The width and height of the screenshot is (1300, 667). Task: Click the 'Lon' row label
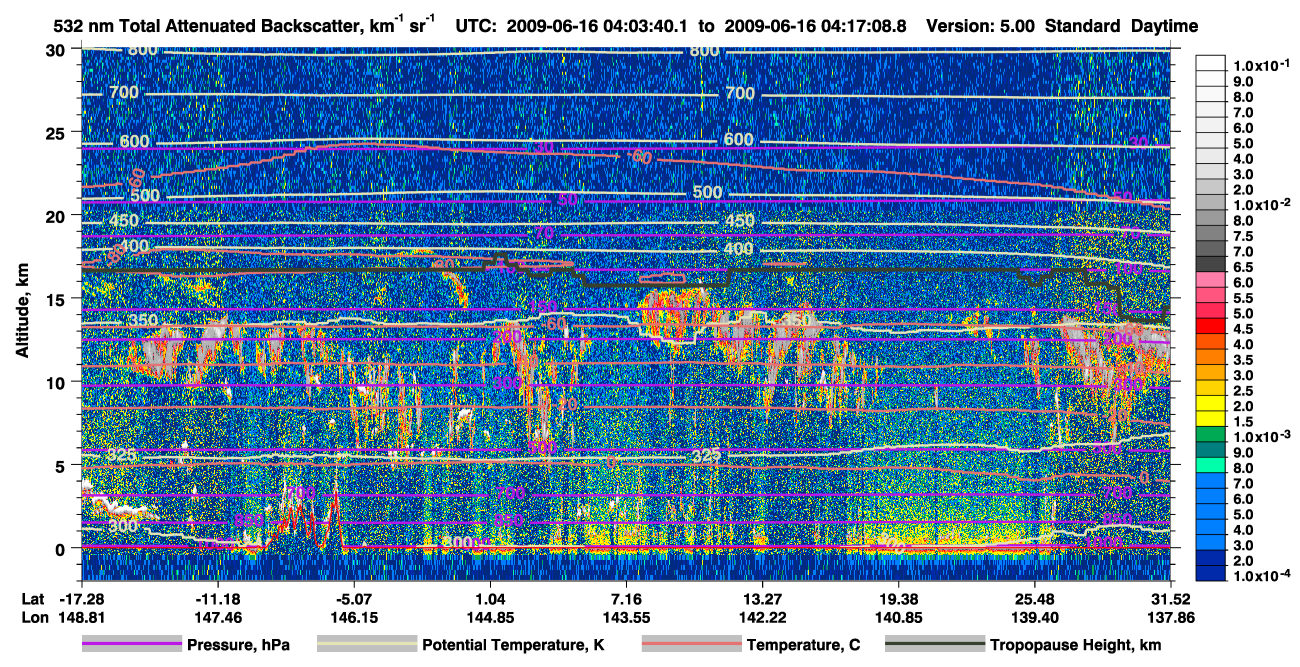(x=34, y=619)
